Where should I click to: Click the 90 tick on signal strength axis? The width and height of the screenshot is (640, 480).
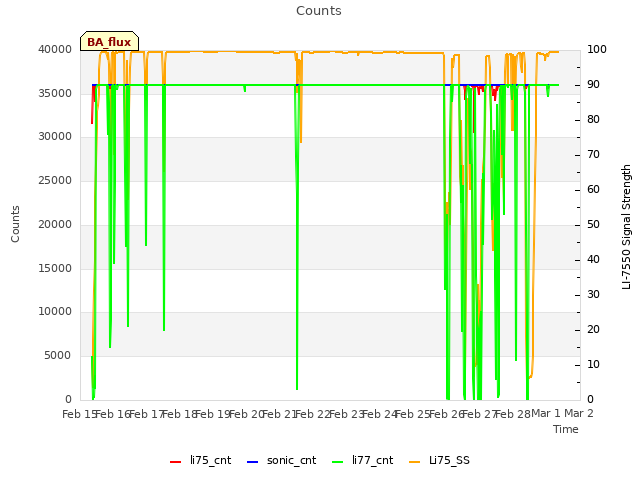(593, 84)
